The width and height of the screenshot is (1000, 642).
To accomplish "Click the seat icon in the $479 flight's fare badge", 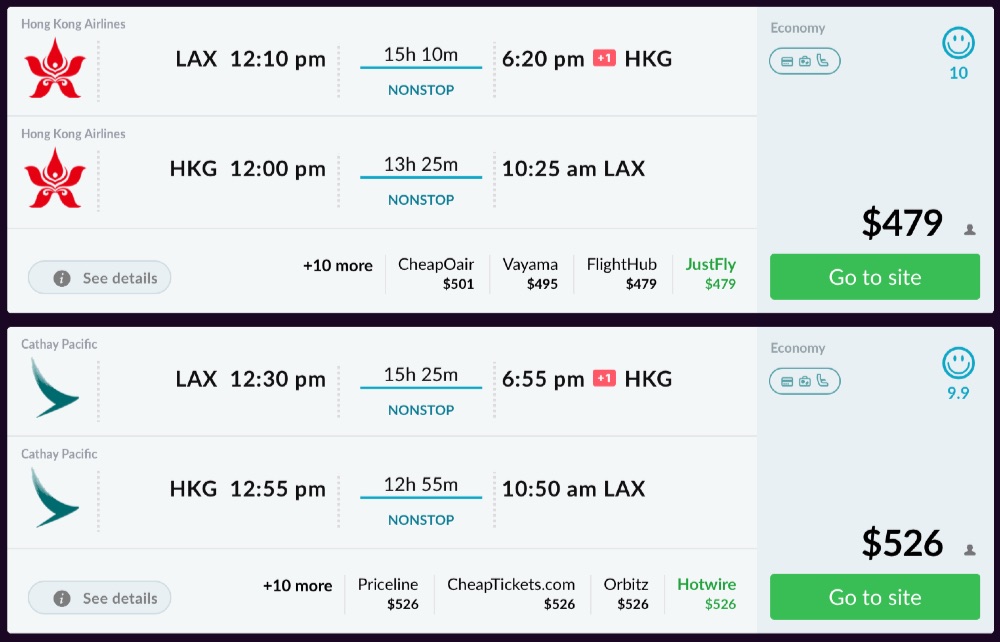I will 823,61.
